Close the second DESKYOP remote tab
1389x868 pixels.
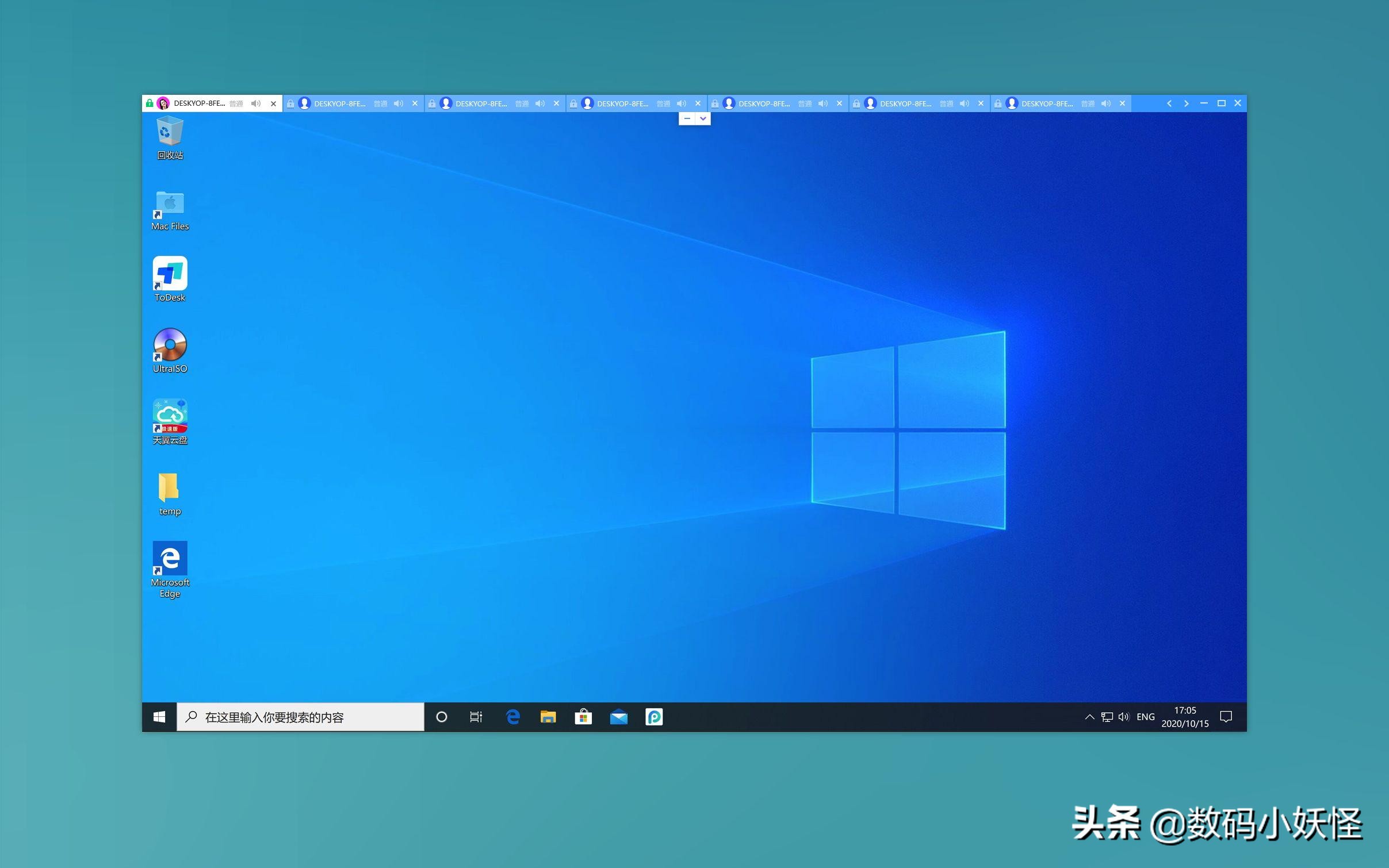pyautogui.click(x=415, y=103)
